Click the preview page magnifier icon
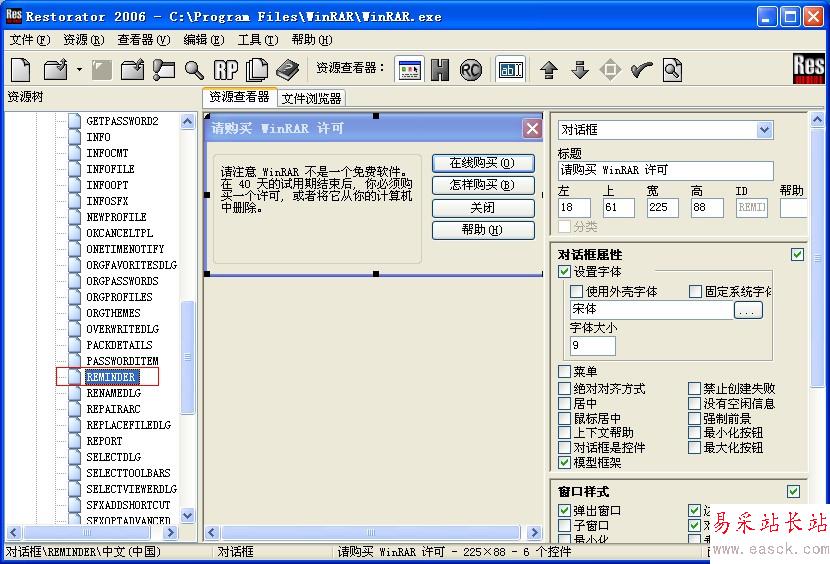This screenshot has height=564, width=830. pos(672,69)
